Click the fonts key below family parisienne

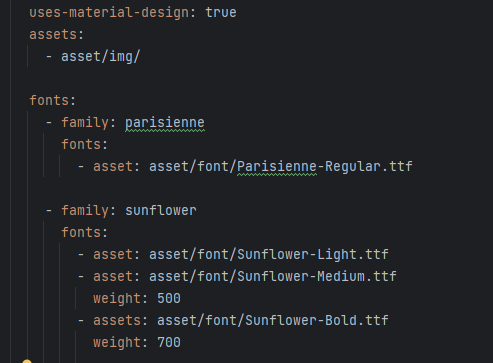[81, 144]
